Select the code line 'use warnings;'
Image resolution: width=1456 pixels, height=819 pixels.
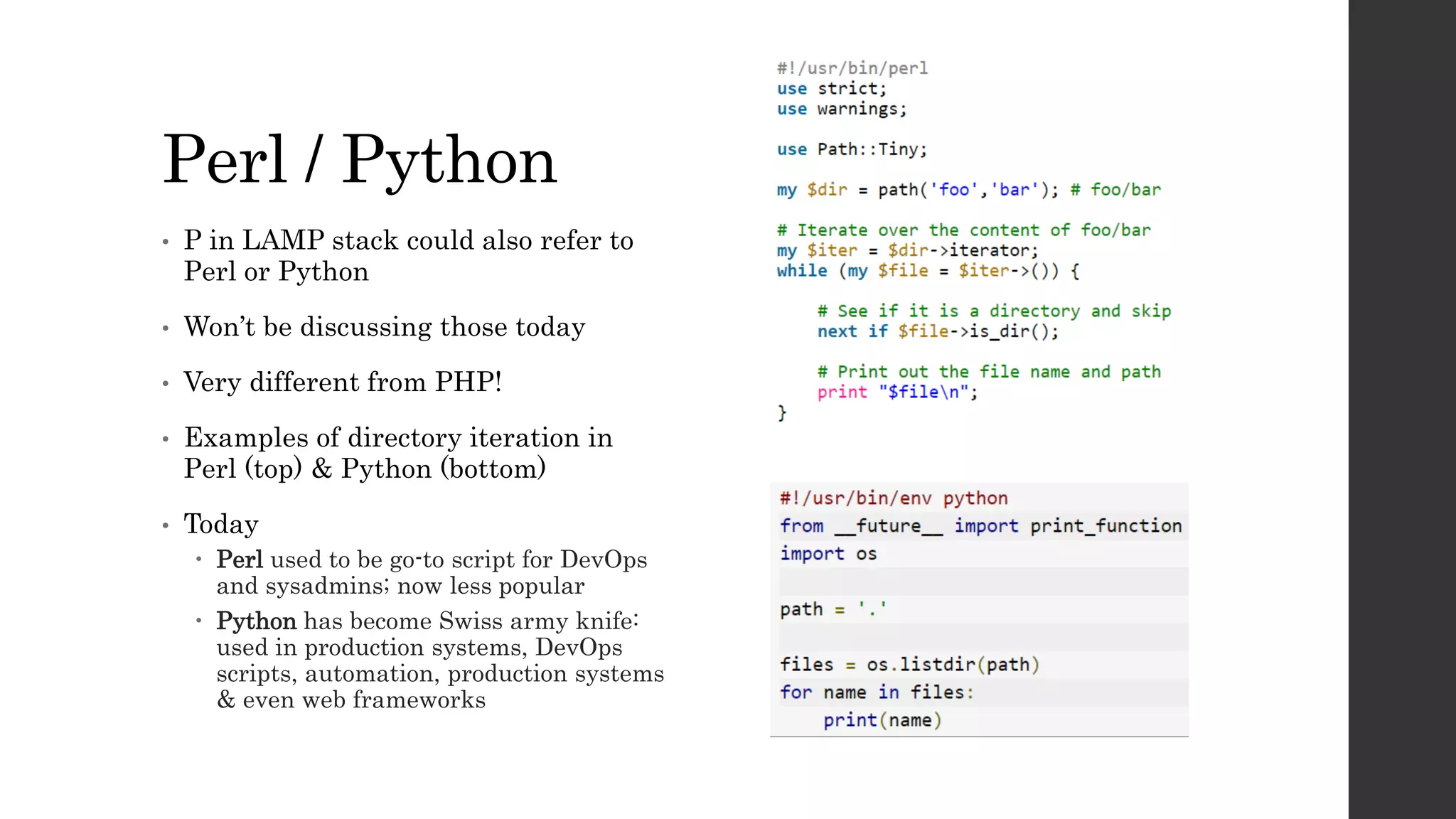(842, 109)
